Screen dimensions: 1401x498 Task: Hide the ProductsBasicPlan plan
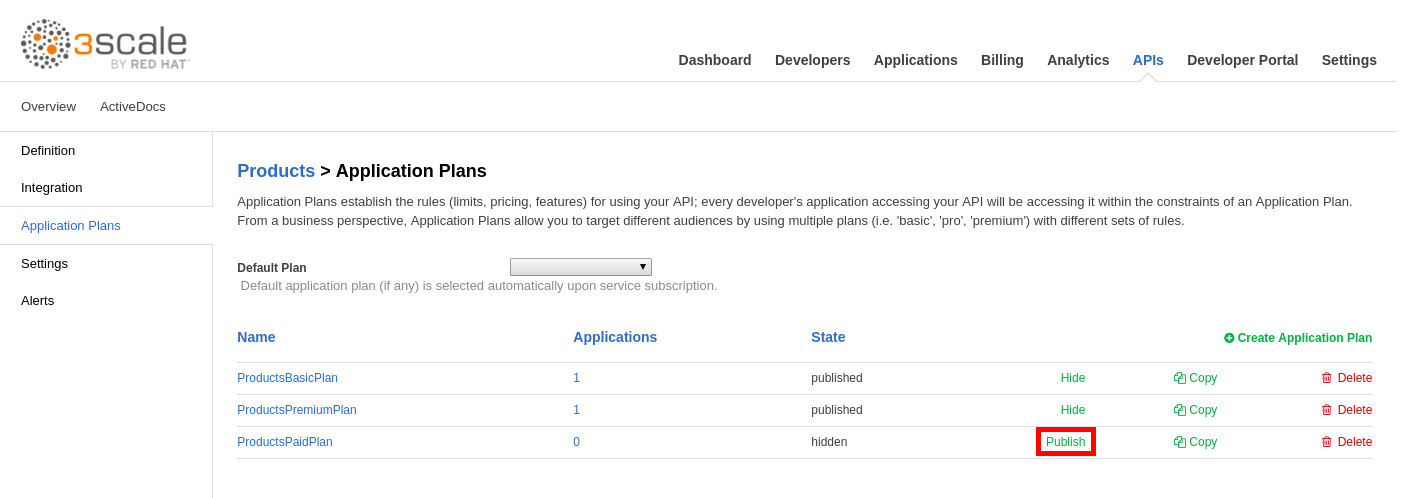(x=1072, y=378)
